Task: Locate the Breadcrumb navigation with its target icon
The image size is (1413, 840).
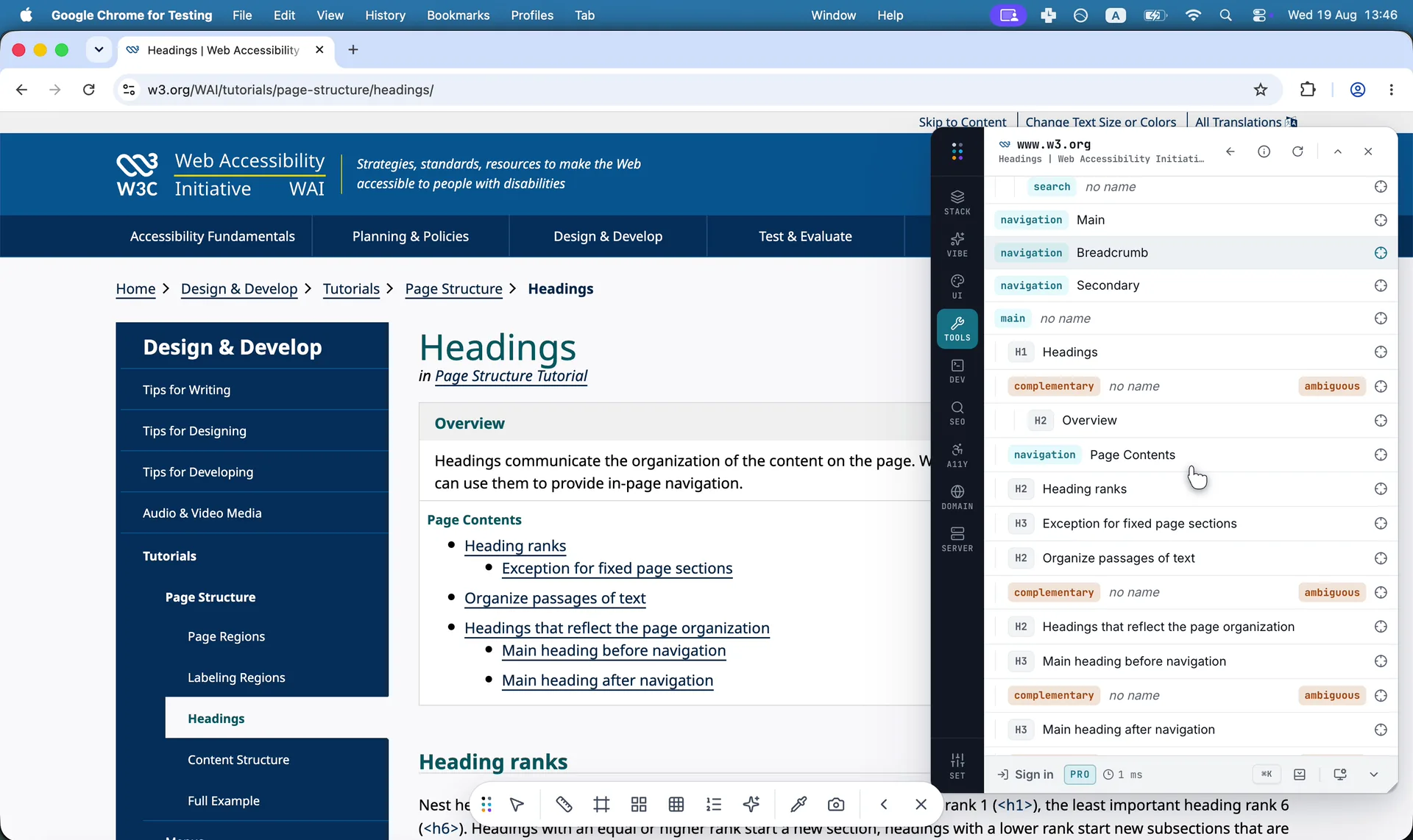Action: (1381, 253)
